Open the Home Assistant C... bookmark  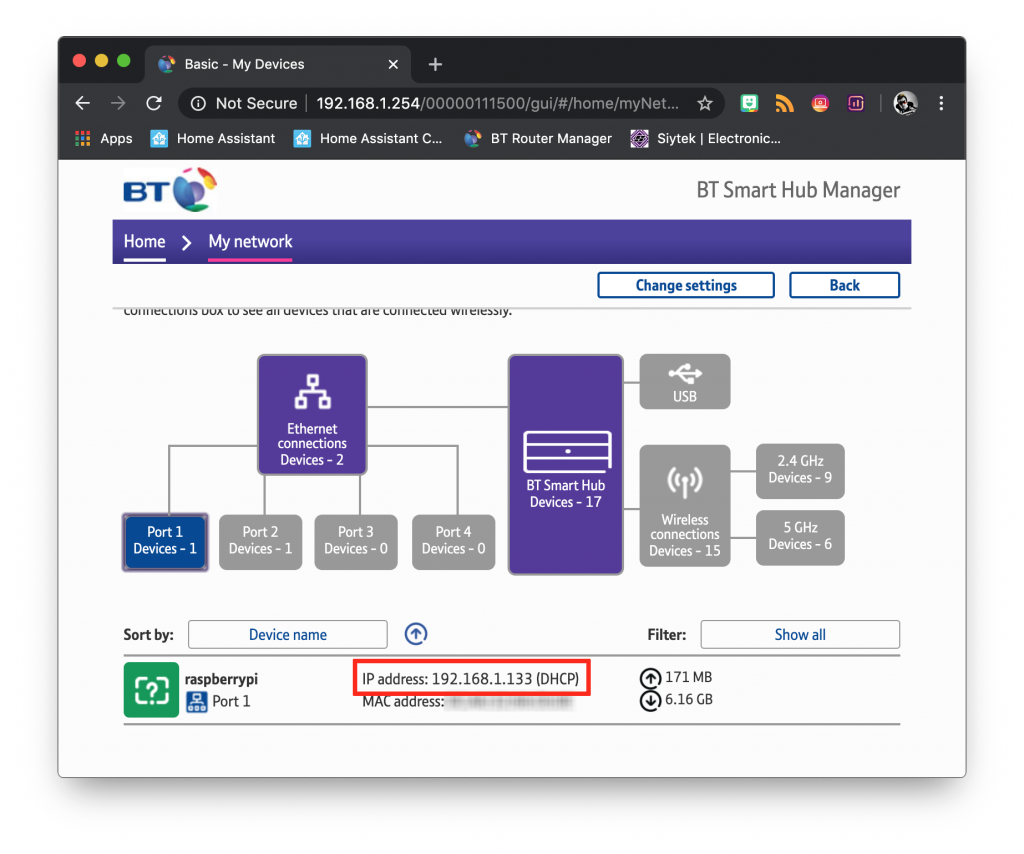[368, 138]
